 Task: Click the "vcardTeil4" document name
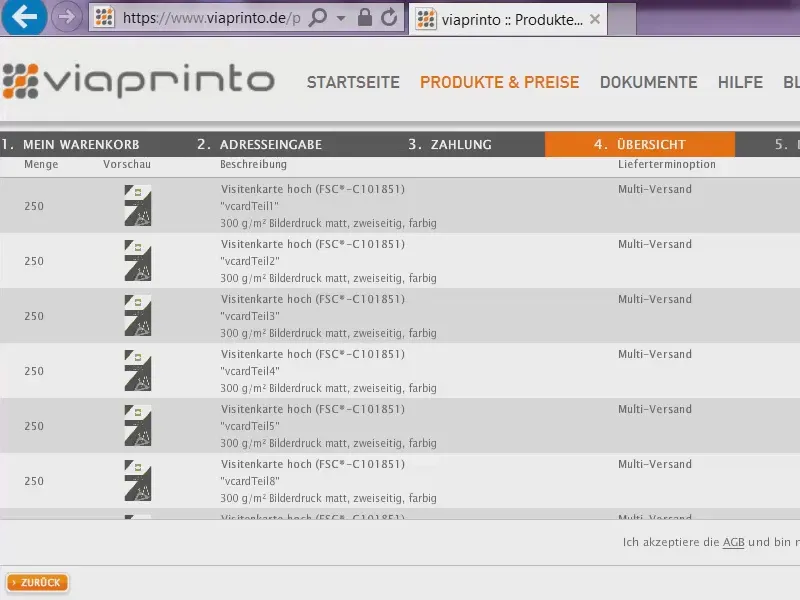250,371
